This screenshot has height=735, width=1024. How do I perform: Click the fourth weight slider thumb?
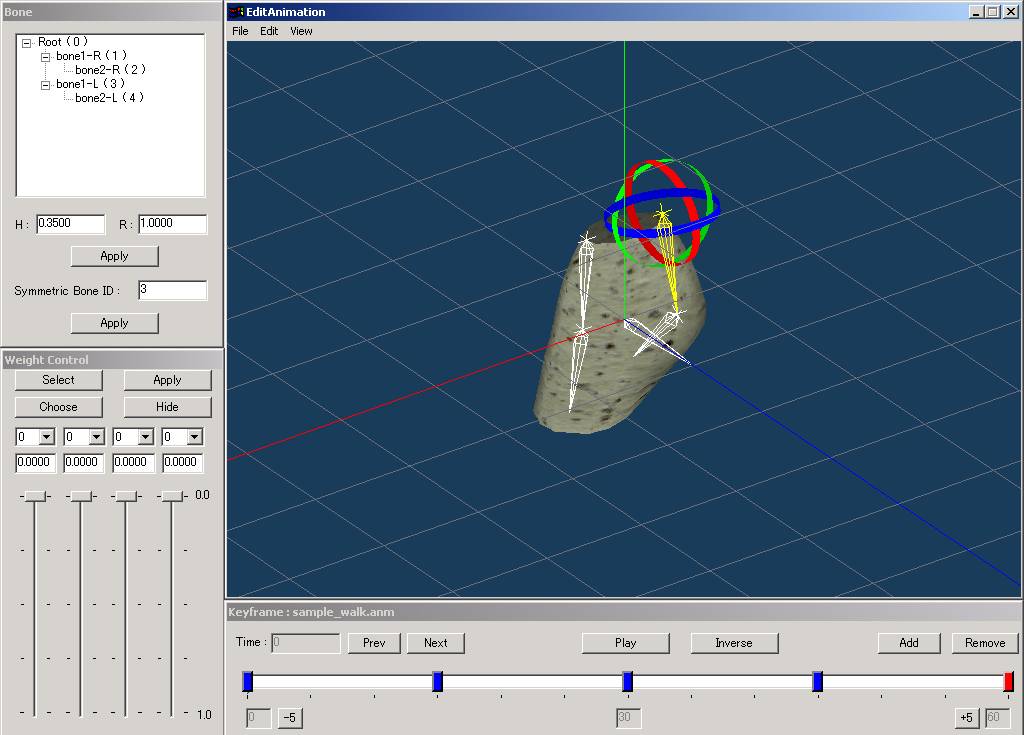pyautogui.click(x=172, y=497)
